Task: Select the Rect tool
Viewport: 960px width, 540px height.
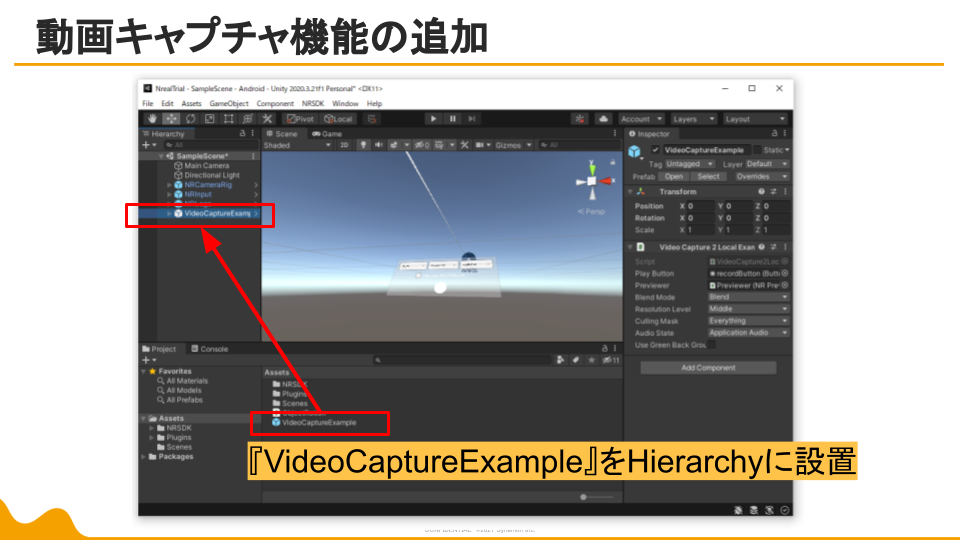Action: 228,119
